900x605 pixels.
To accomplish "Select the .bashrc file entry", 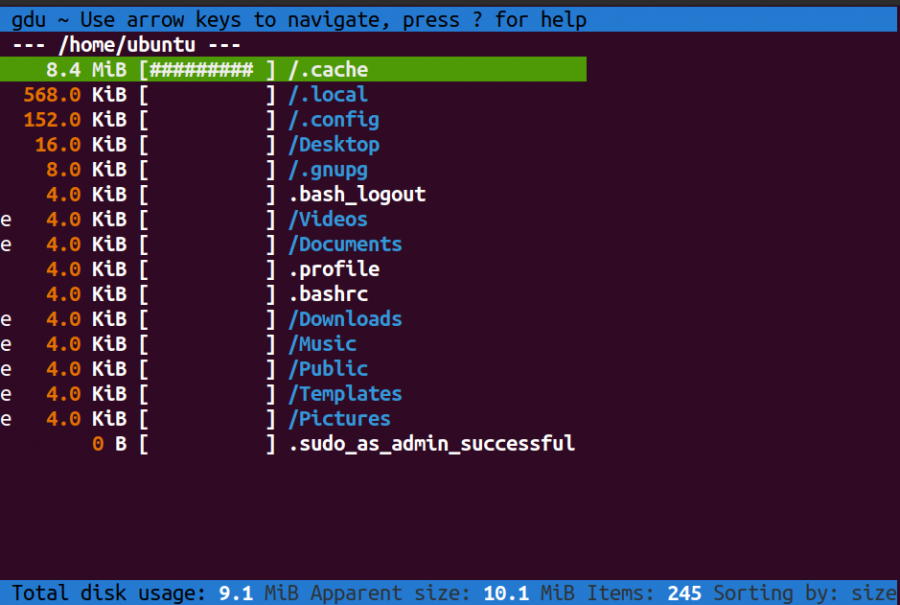I will coord(328,295).
